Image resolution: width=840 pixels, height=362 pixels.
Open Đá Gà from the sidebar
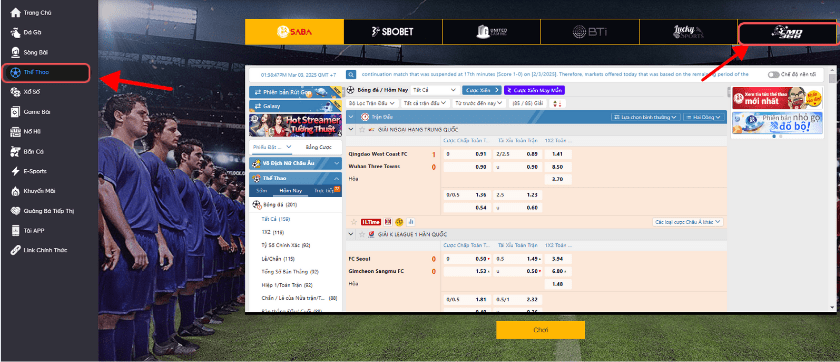coord(32,32)
